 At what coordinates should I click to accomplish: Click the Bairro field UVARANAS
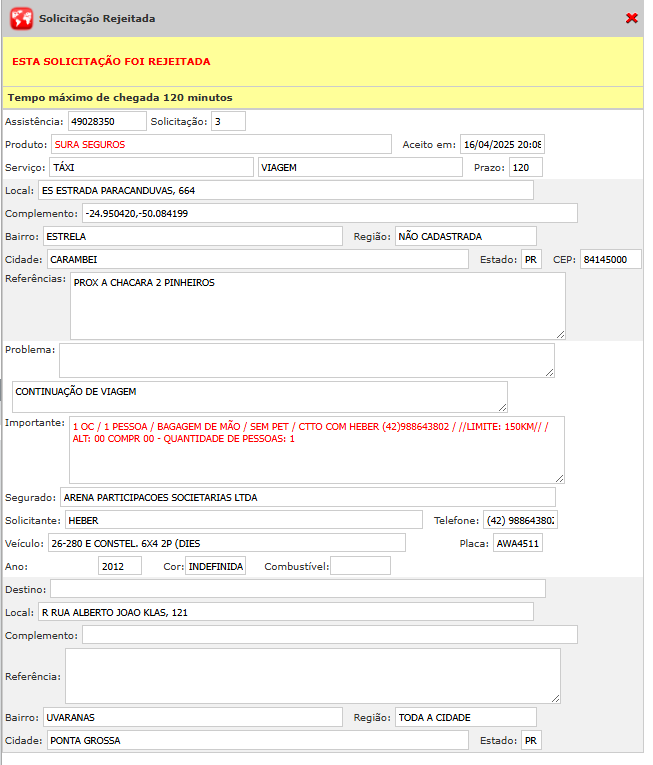click(193, 717)
